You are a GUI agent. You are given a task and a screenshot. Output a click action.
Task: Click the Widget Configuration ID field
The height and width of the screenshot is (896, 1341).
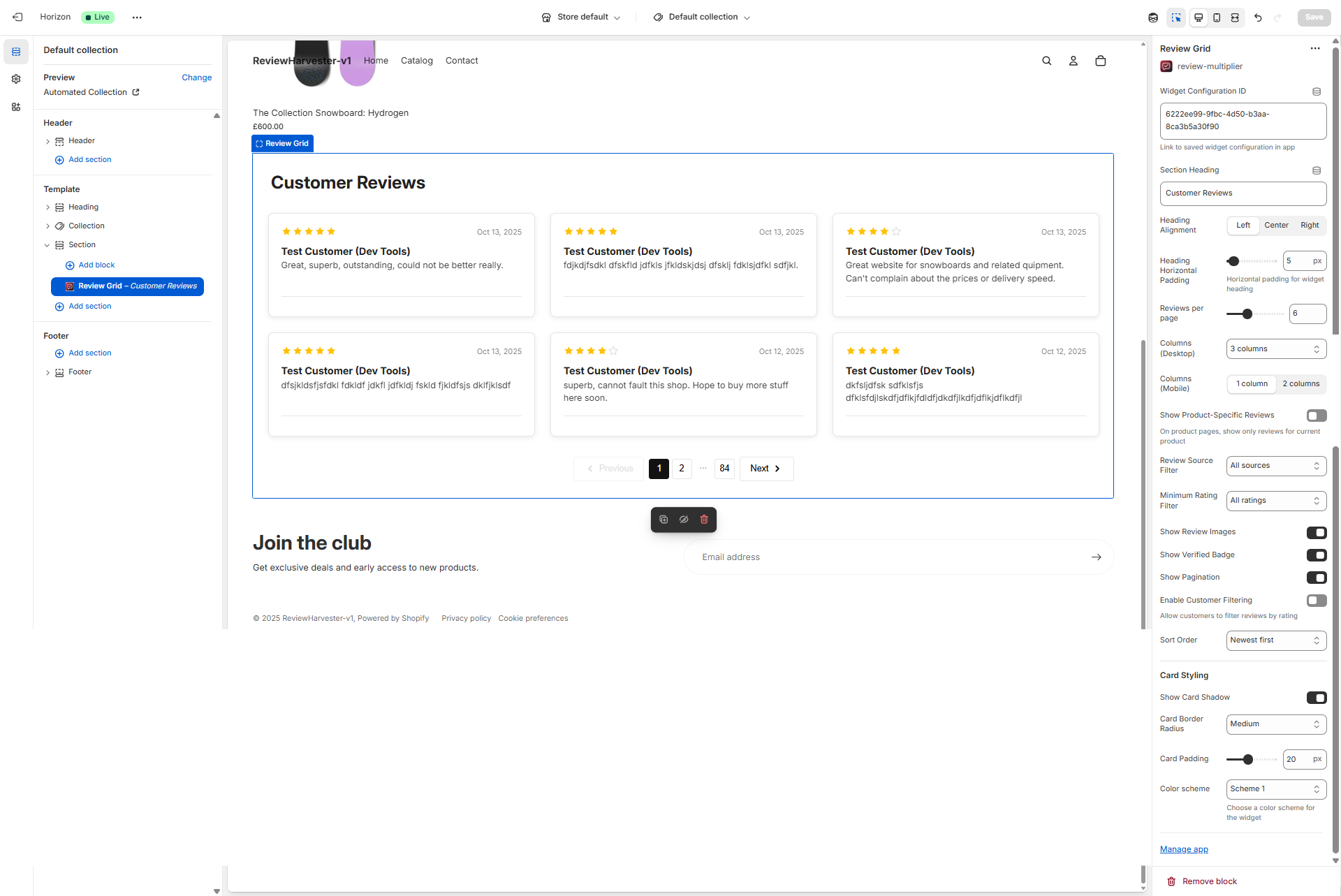click(x=1243, y=120)
